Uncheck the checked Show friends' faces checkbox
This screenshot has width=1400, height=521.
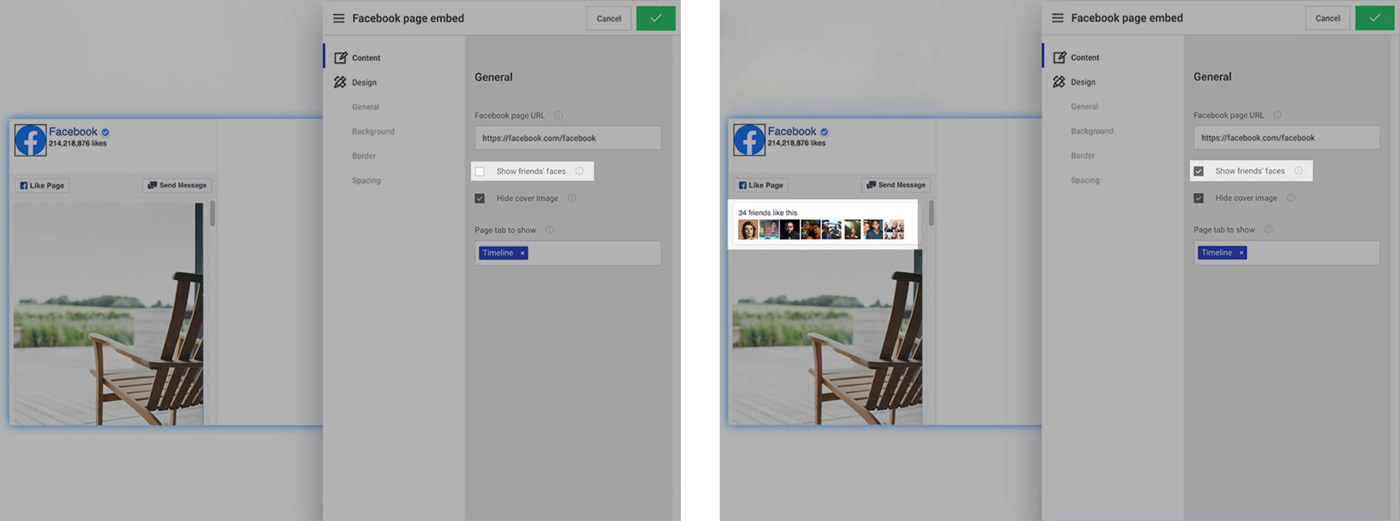click(1199, 171)
